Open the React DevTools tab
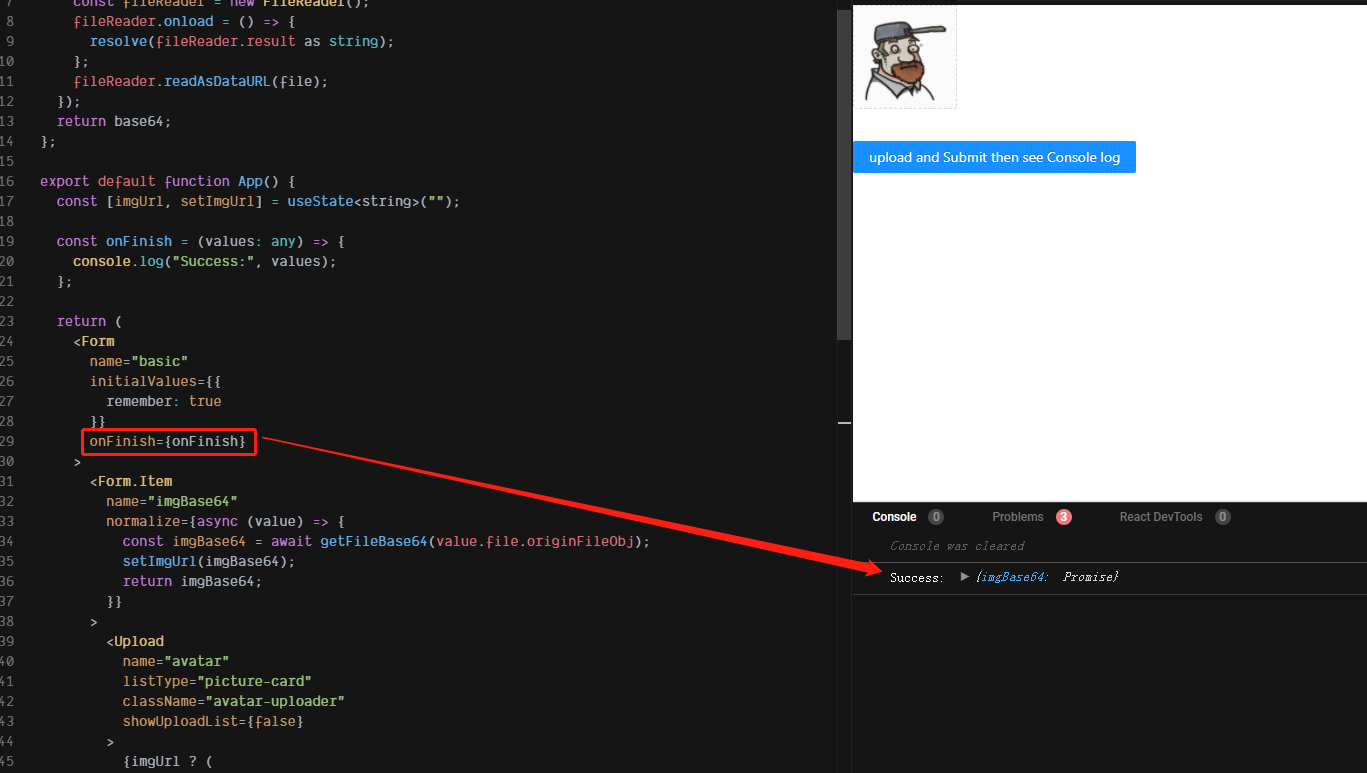Viewport: 1367px width, 773px height. (x=1162, y=517)
